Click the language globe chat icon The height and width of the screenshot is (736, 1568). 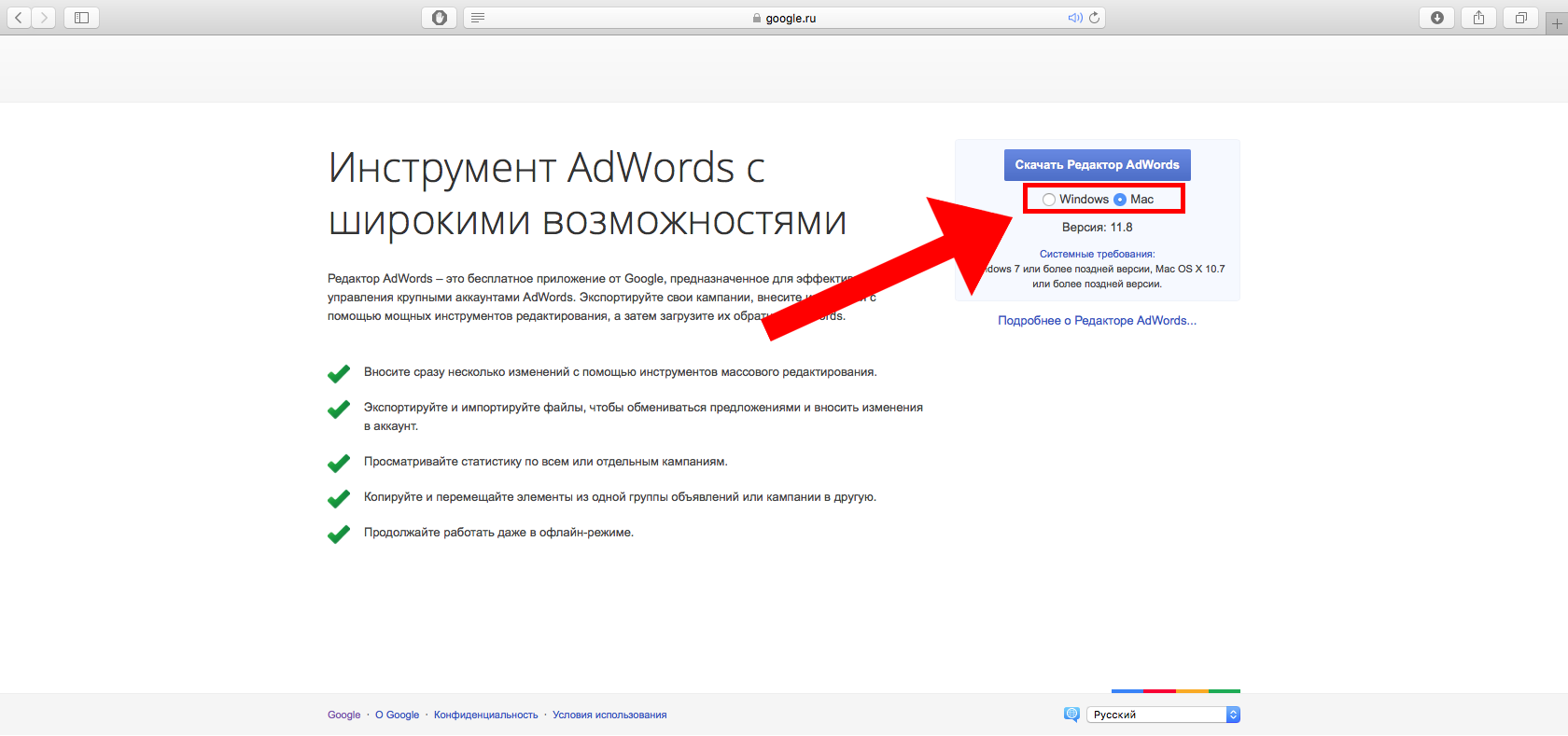pyautogui.click(x=1071, y=715)
